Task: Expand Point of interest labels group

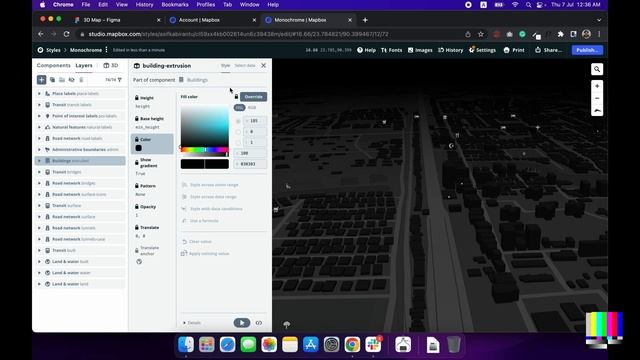Action: 40,116
